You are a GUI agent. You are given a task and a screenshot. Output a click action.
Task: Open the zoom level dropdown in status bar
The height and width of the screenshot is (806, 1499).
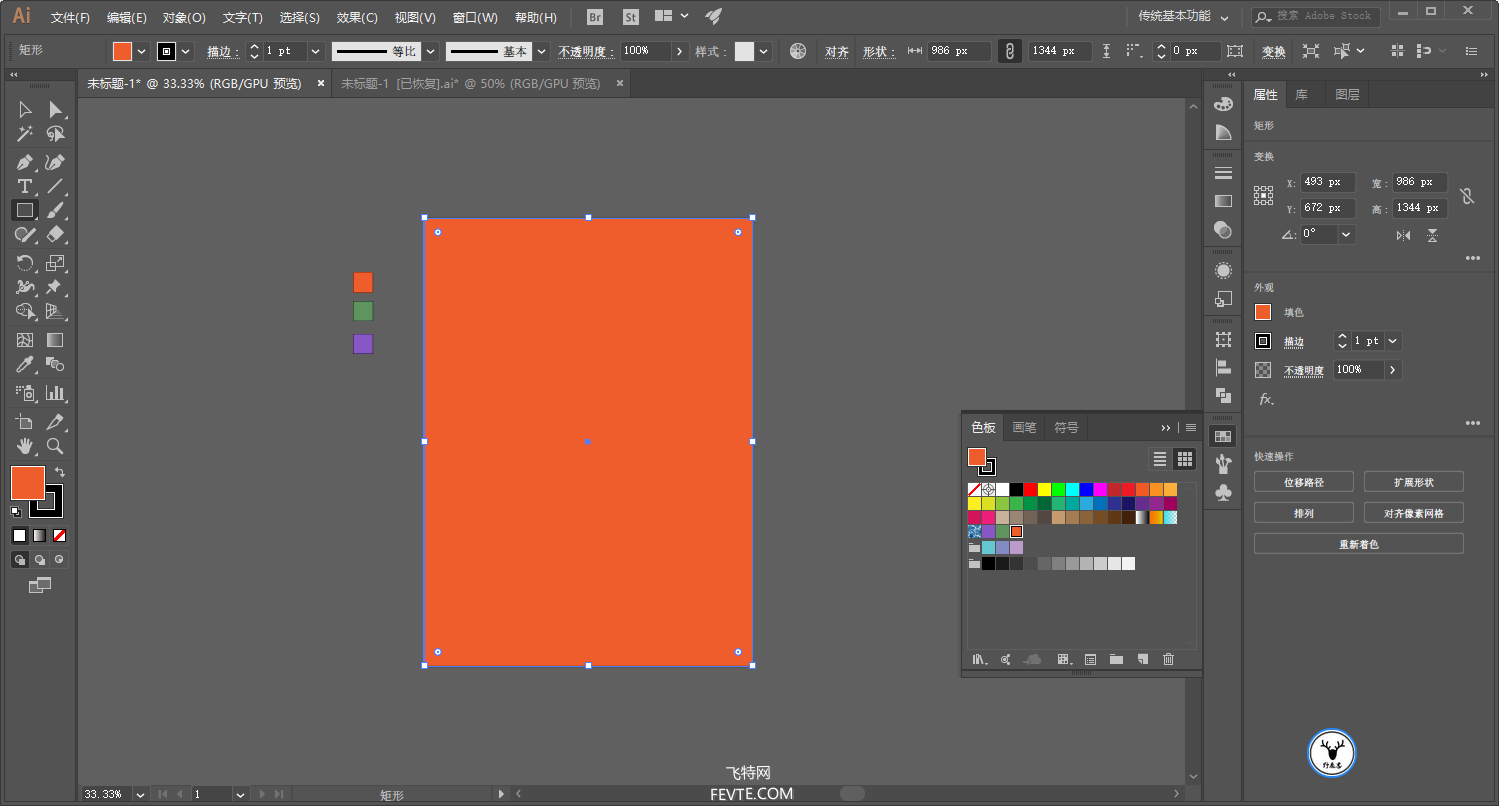(x=139, y=794)
